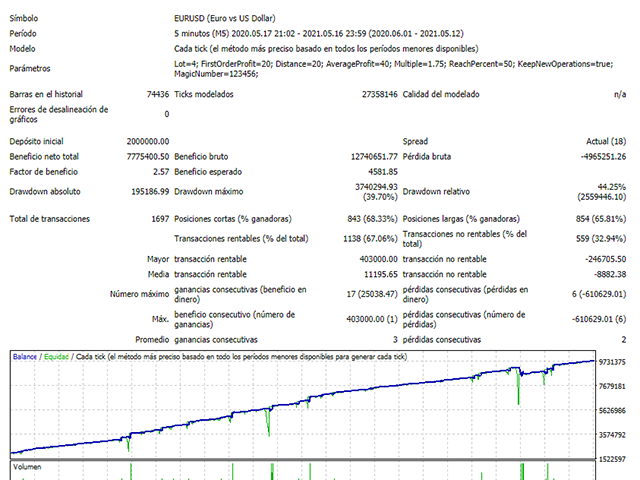
Task: Click chart axis label 1522597
Action: [612, 459]
